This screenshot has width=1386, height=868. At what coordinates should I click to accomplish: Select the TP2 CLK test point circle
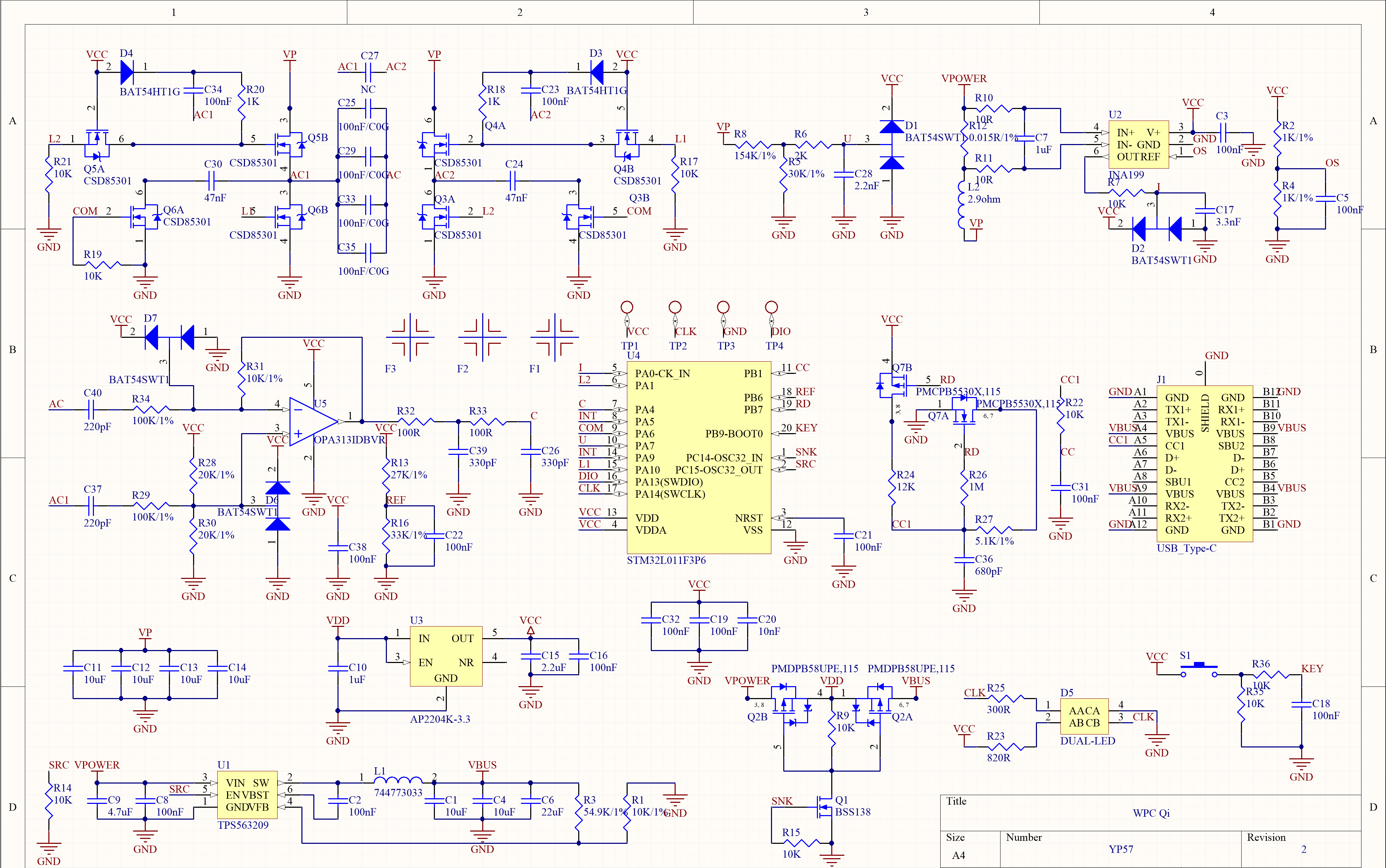(x=675, y=307)
